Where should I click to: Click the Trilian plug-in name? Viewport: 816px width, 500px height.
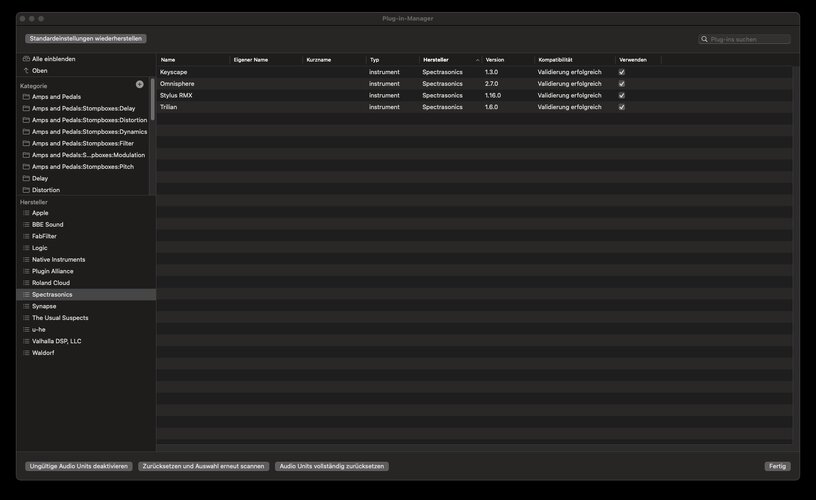(x=169, y=107)
